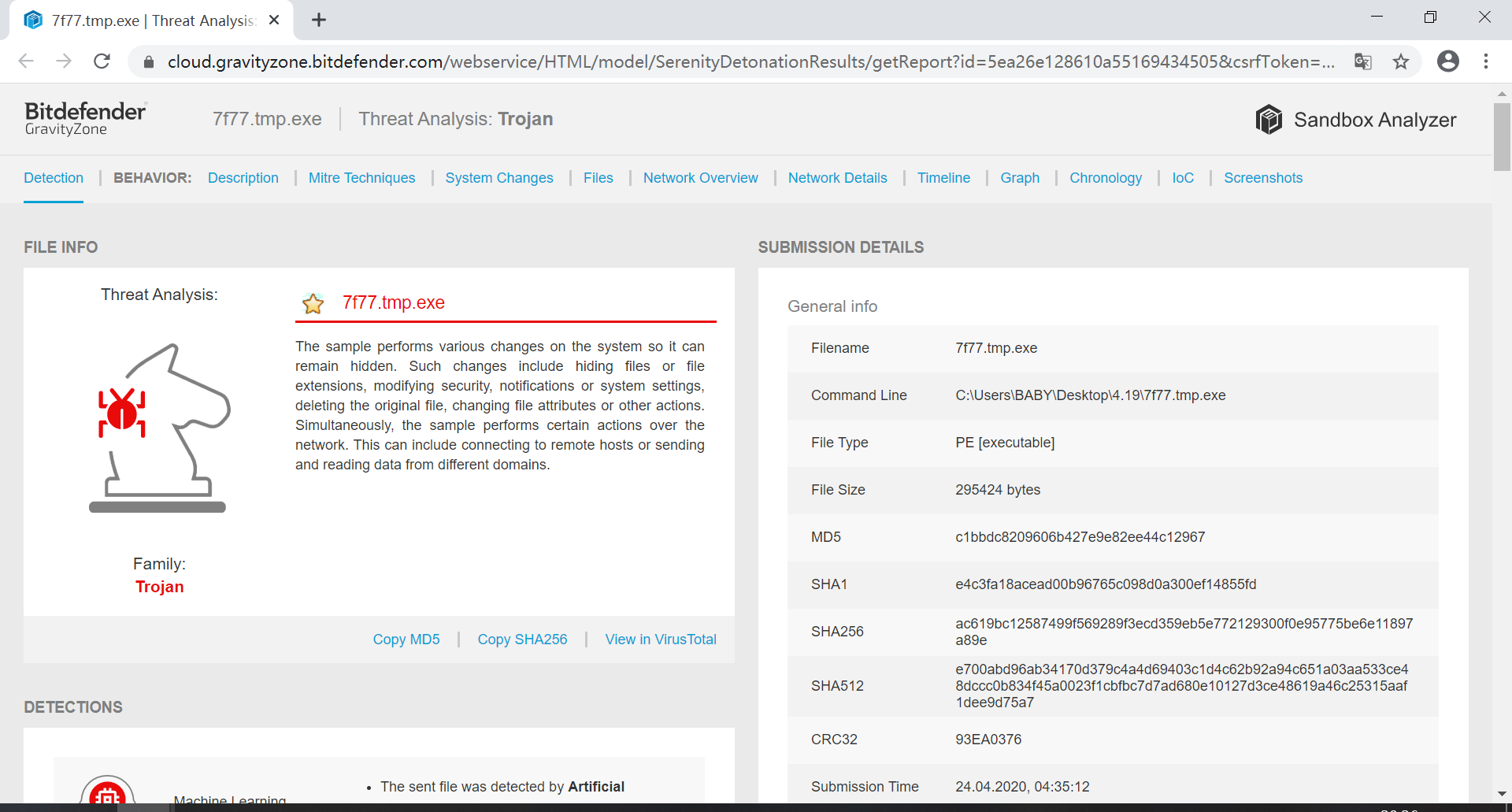Click the File Size value 295424 bytes
Viewport: 1512px width, 812px height.
click(x=998, y=490)
